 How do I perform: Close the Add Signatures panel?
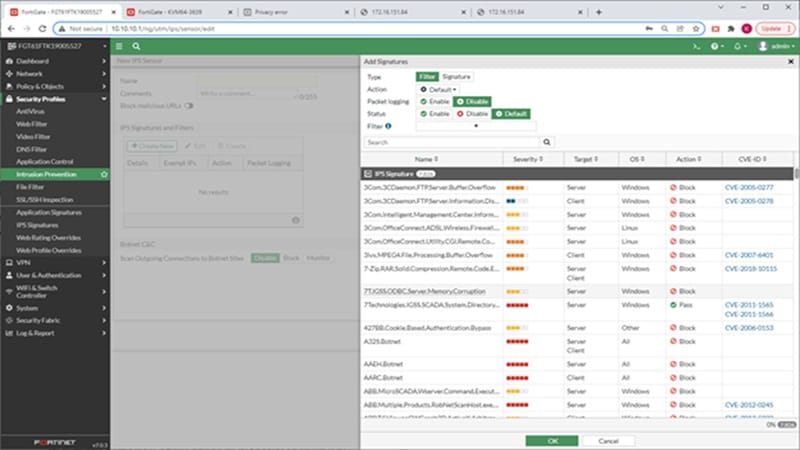click(x=791, y=62)
